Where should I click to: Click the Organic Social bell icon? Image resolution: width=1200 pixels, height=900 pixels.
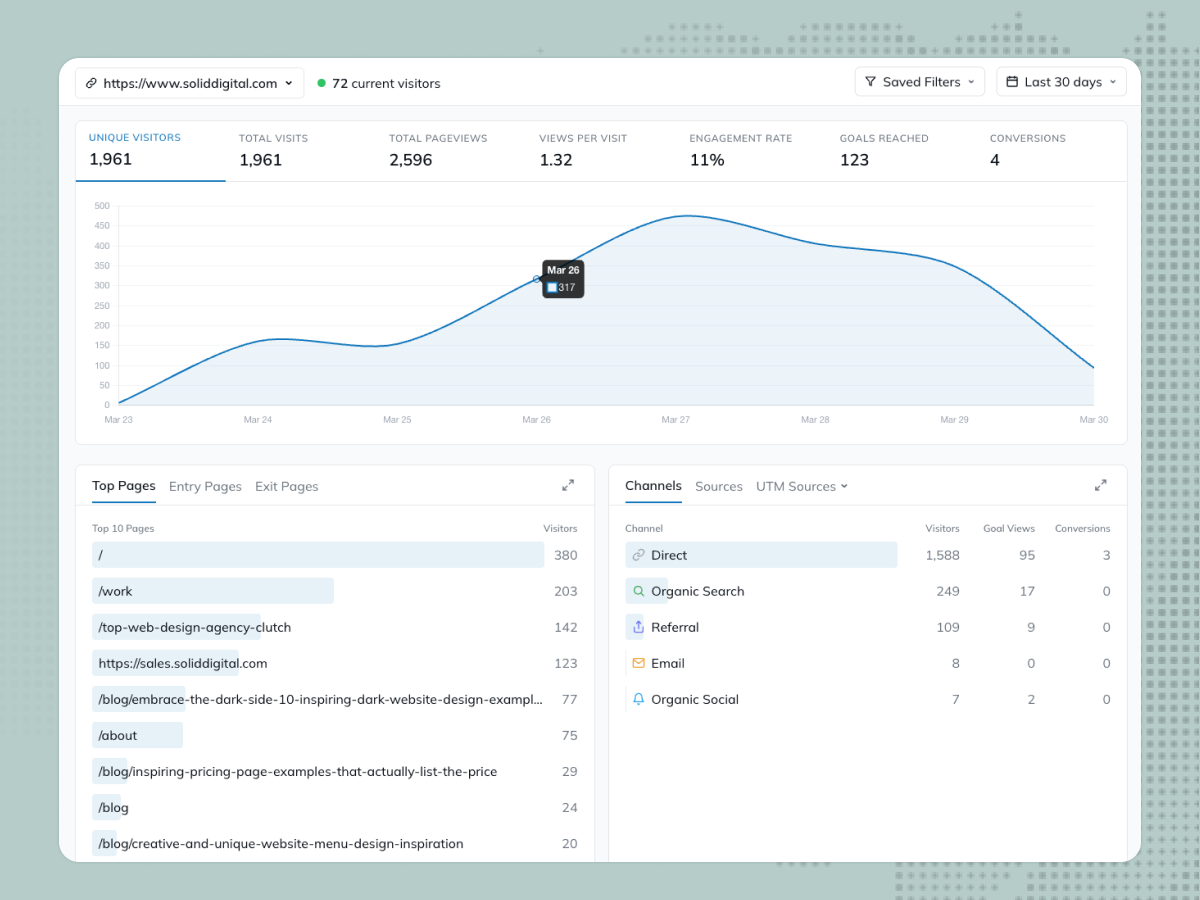(x=639, y=699)
